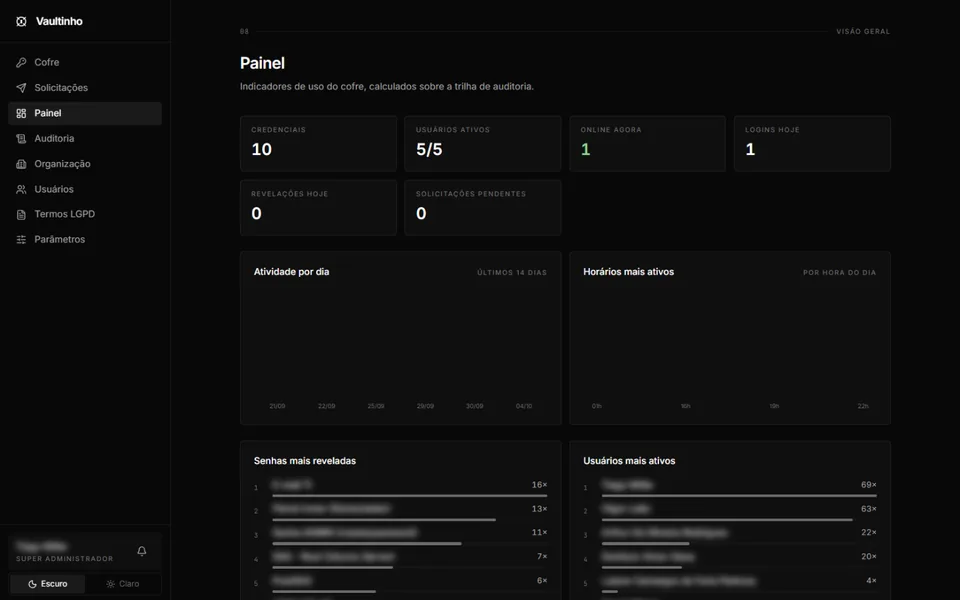Click the Cofre key icon
Screen dimensions: 960x600
coord(21,62)
